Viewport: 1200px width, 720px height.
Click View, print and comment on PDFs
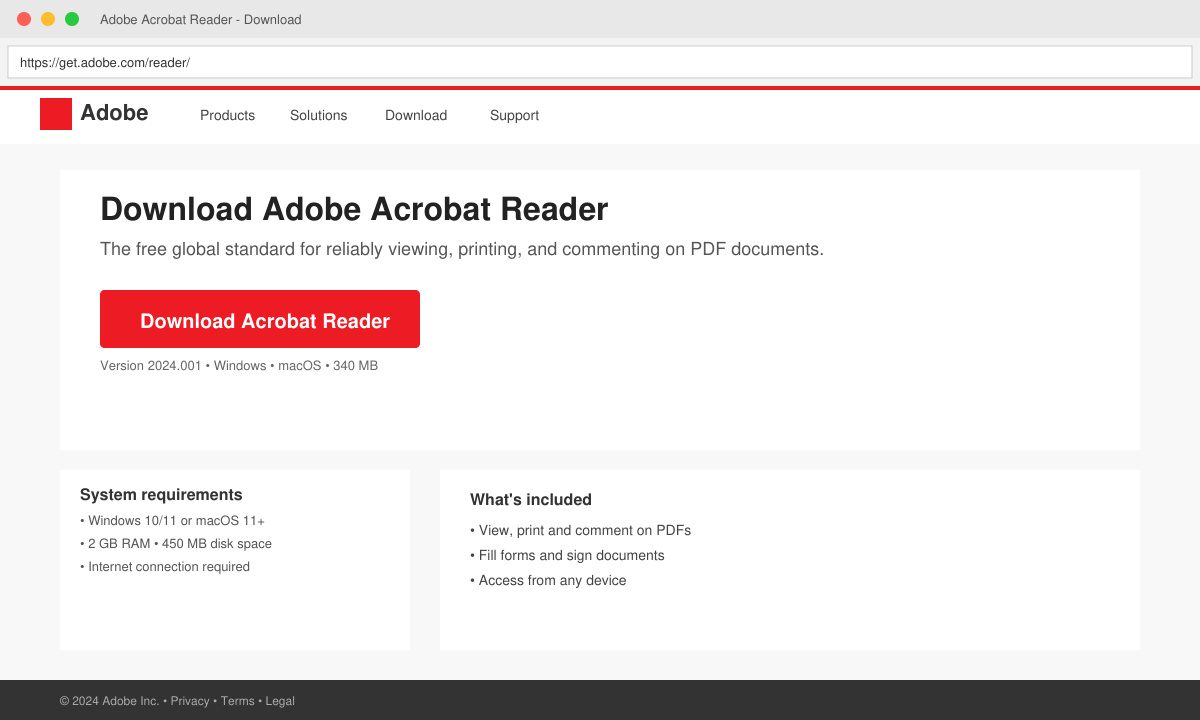click(580, 530)
